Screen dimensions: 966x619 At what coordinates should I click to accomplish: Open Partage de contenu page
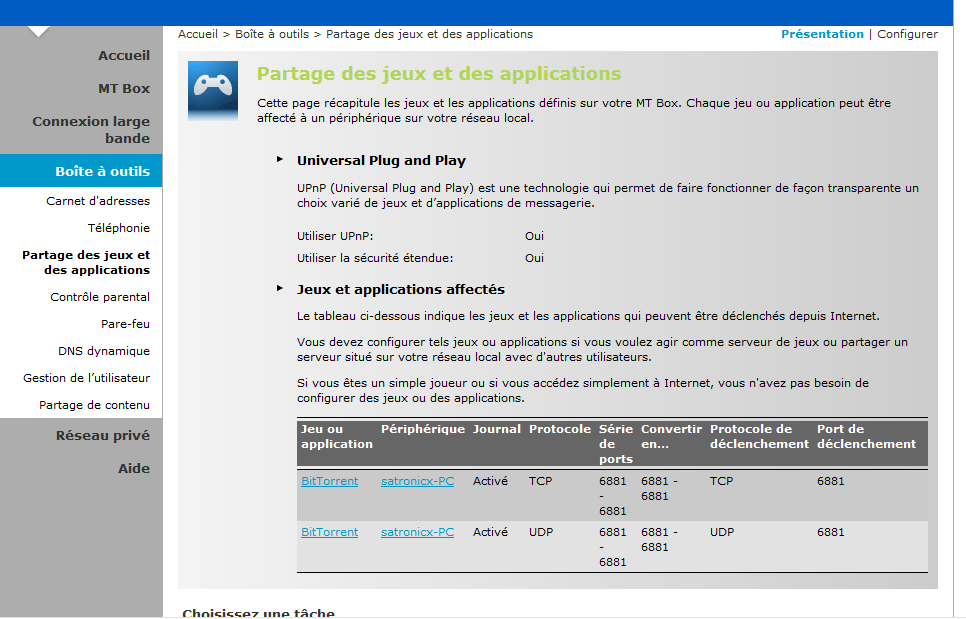tap(94, 405)
